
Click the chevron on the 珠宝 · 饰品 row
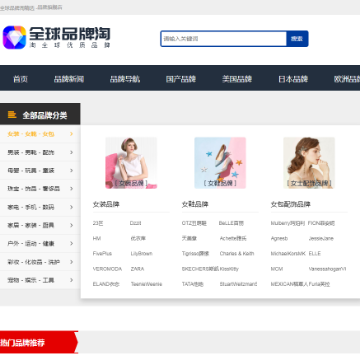71,189
